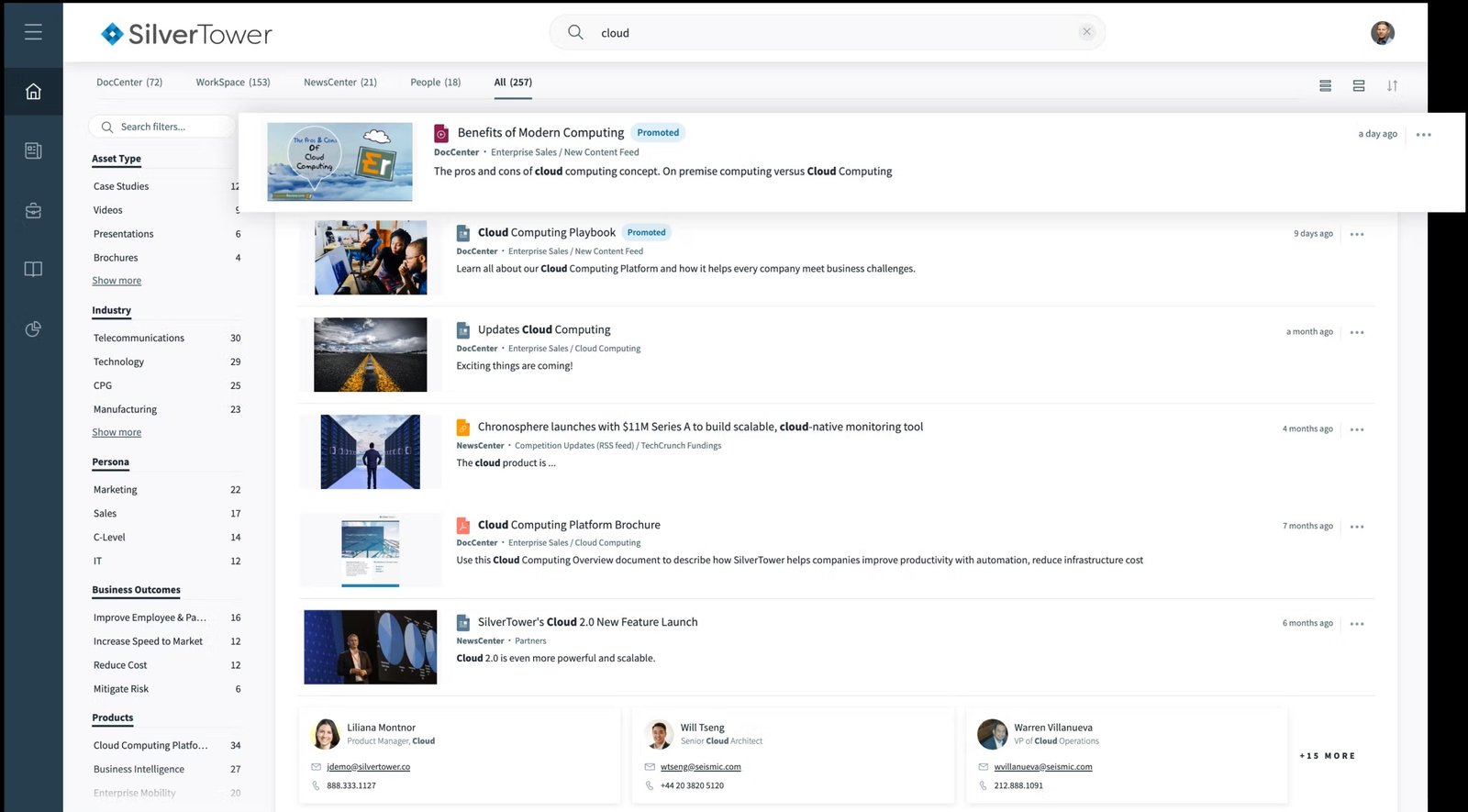Click the SilverTower logo

[x=186, y=34]
